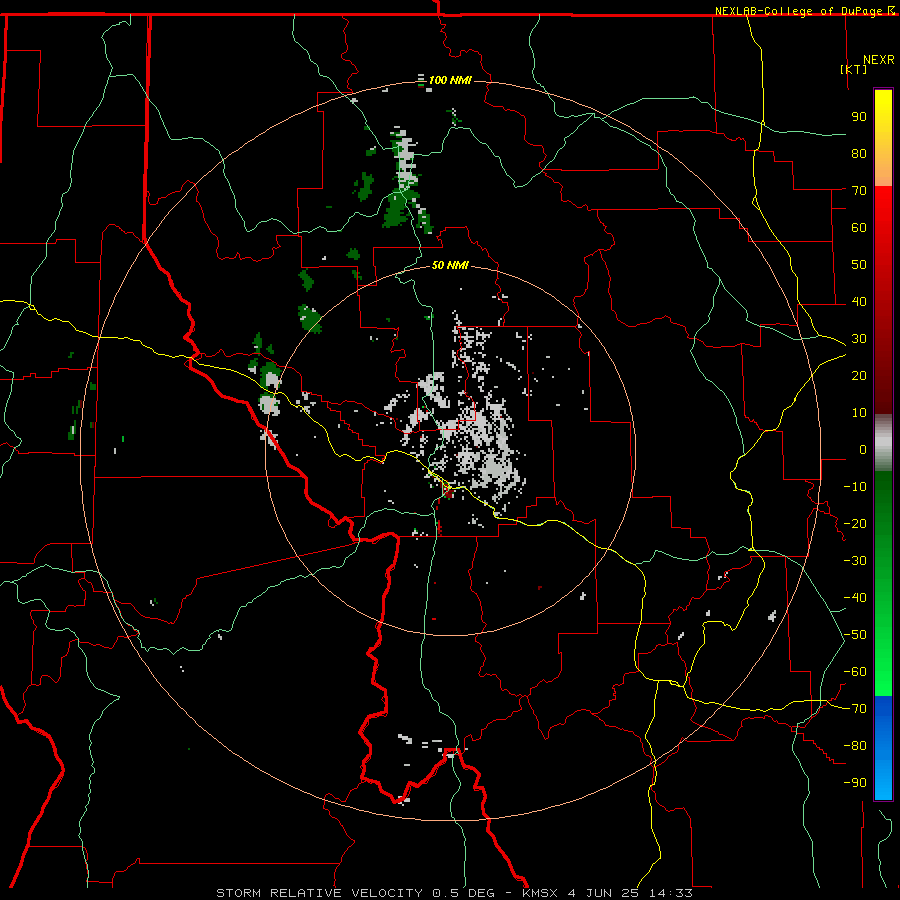
Task: Select the 0 value on velocity scale
Action: pos(863,449)
